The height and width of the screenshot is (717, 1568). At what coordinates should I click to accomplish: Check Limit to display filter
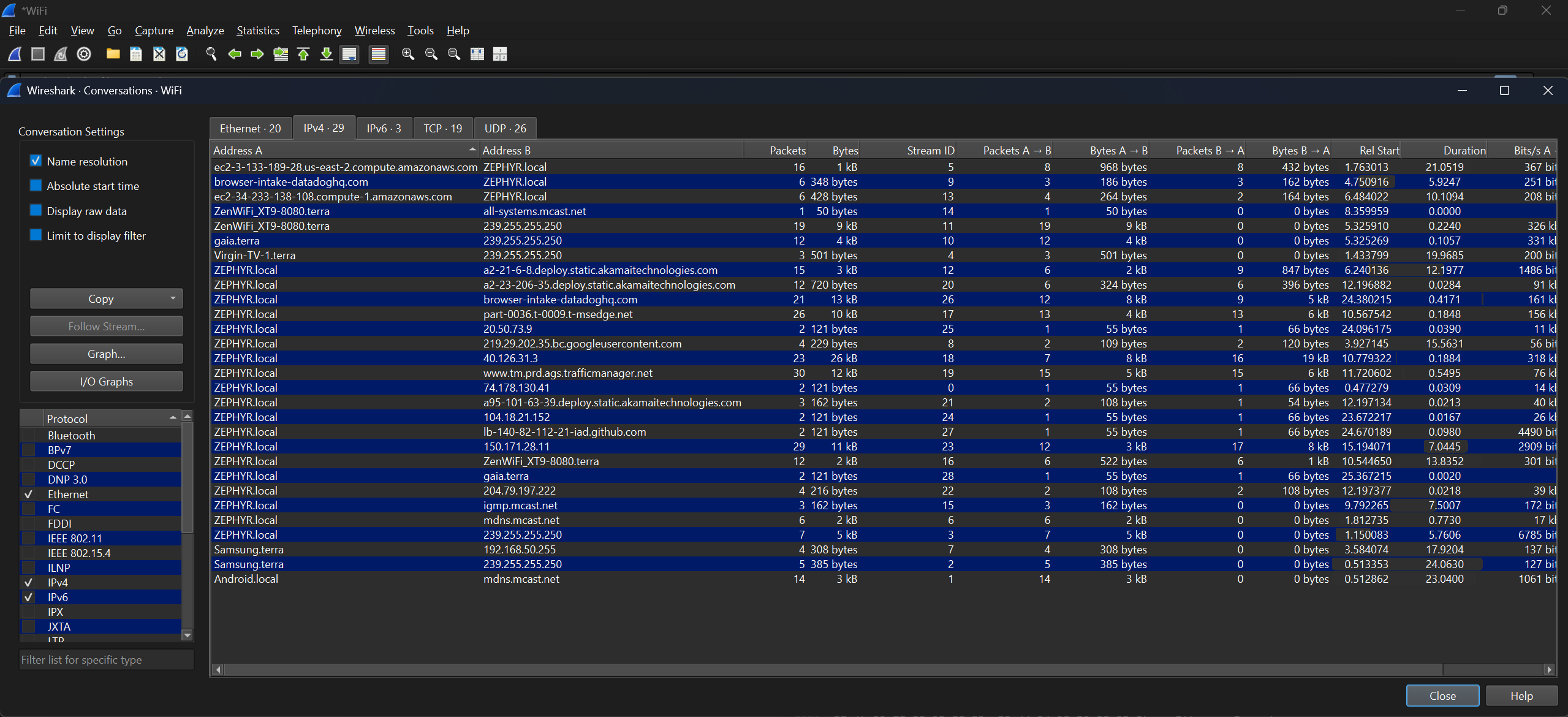[36, 235]
